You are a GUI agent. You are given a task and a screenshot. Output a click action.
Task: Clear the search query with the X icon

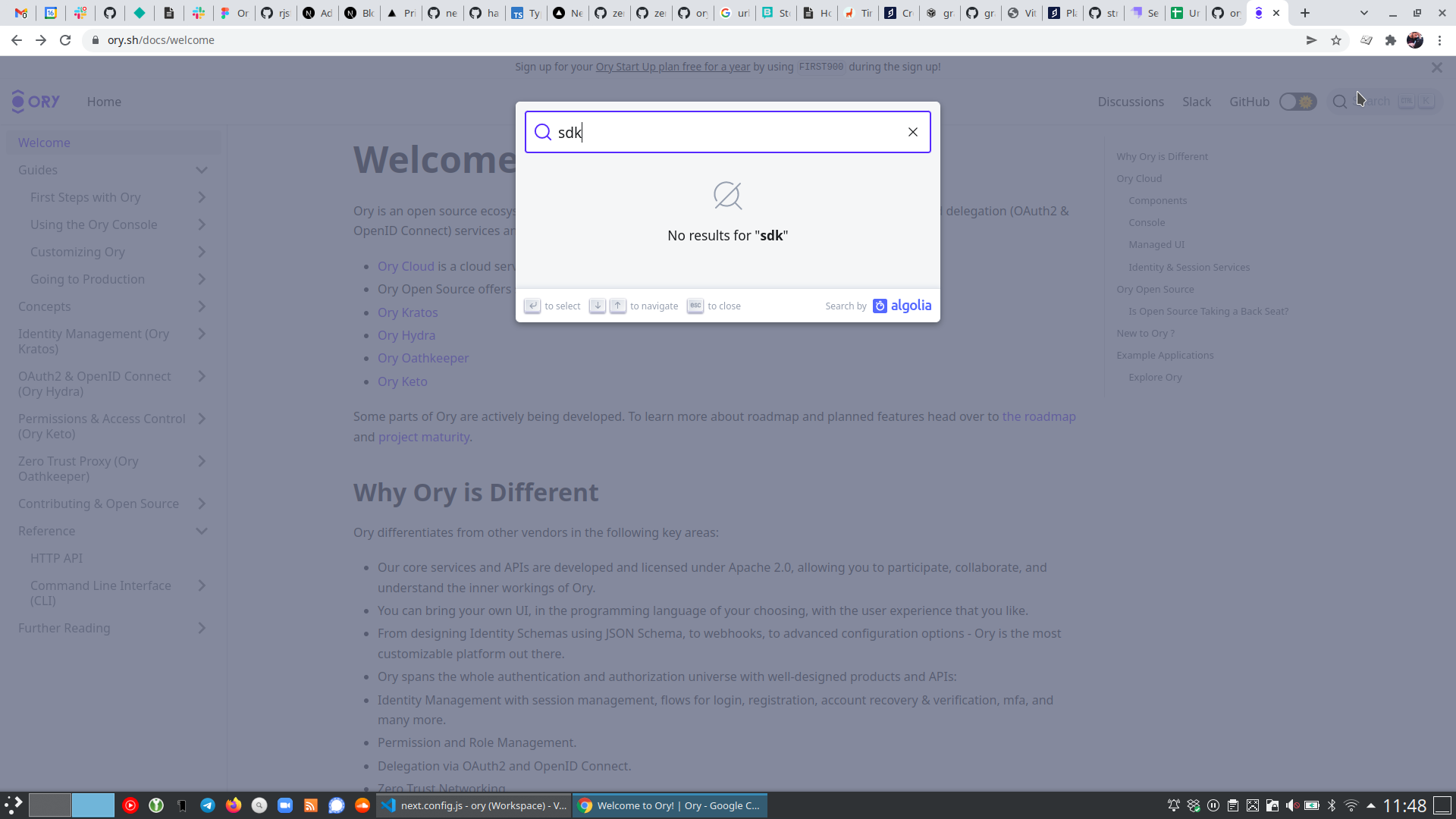pos(912,132)
